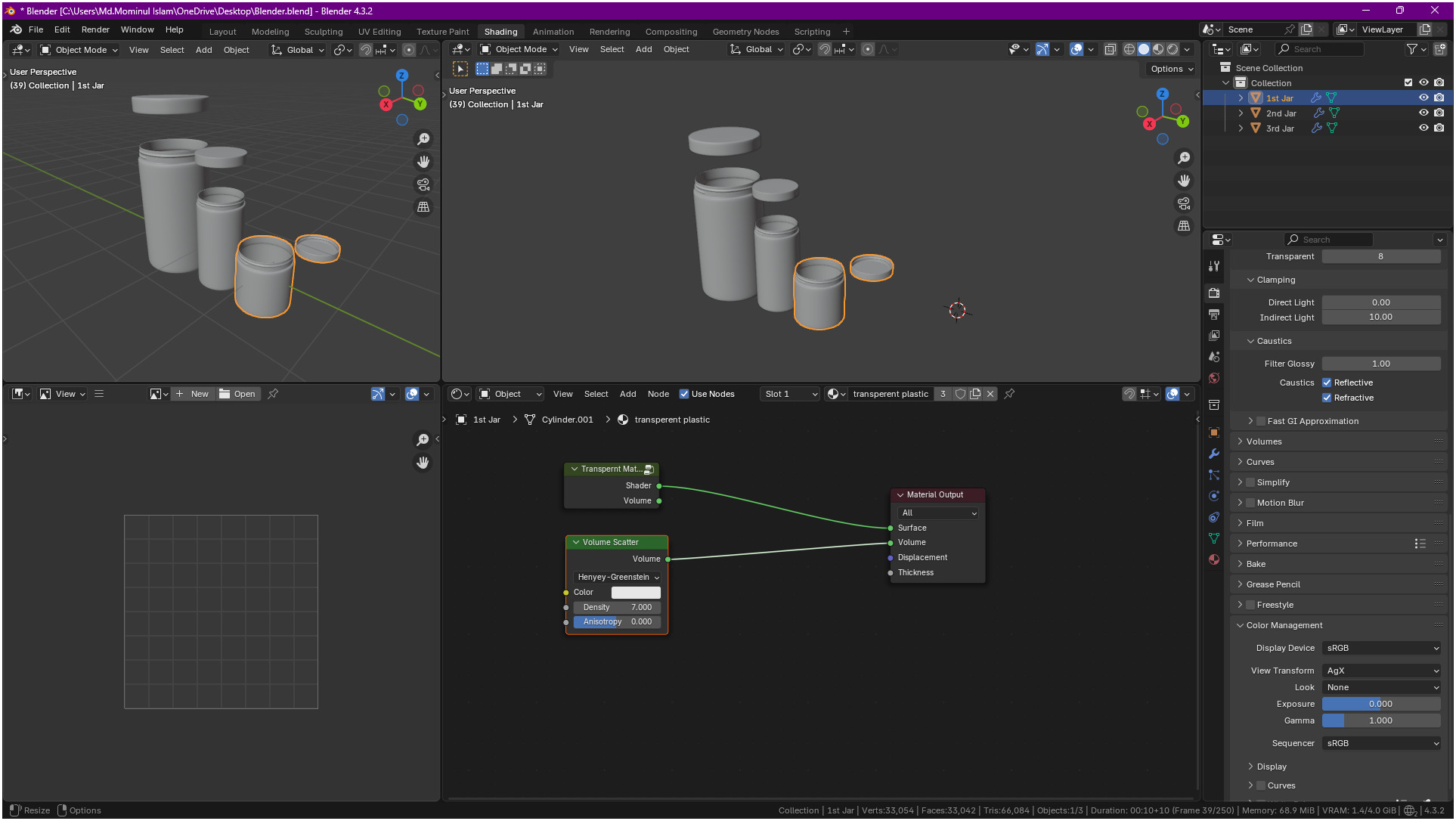Click the Volume Scatter Color swatch

click(x=635, y=593)
